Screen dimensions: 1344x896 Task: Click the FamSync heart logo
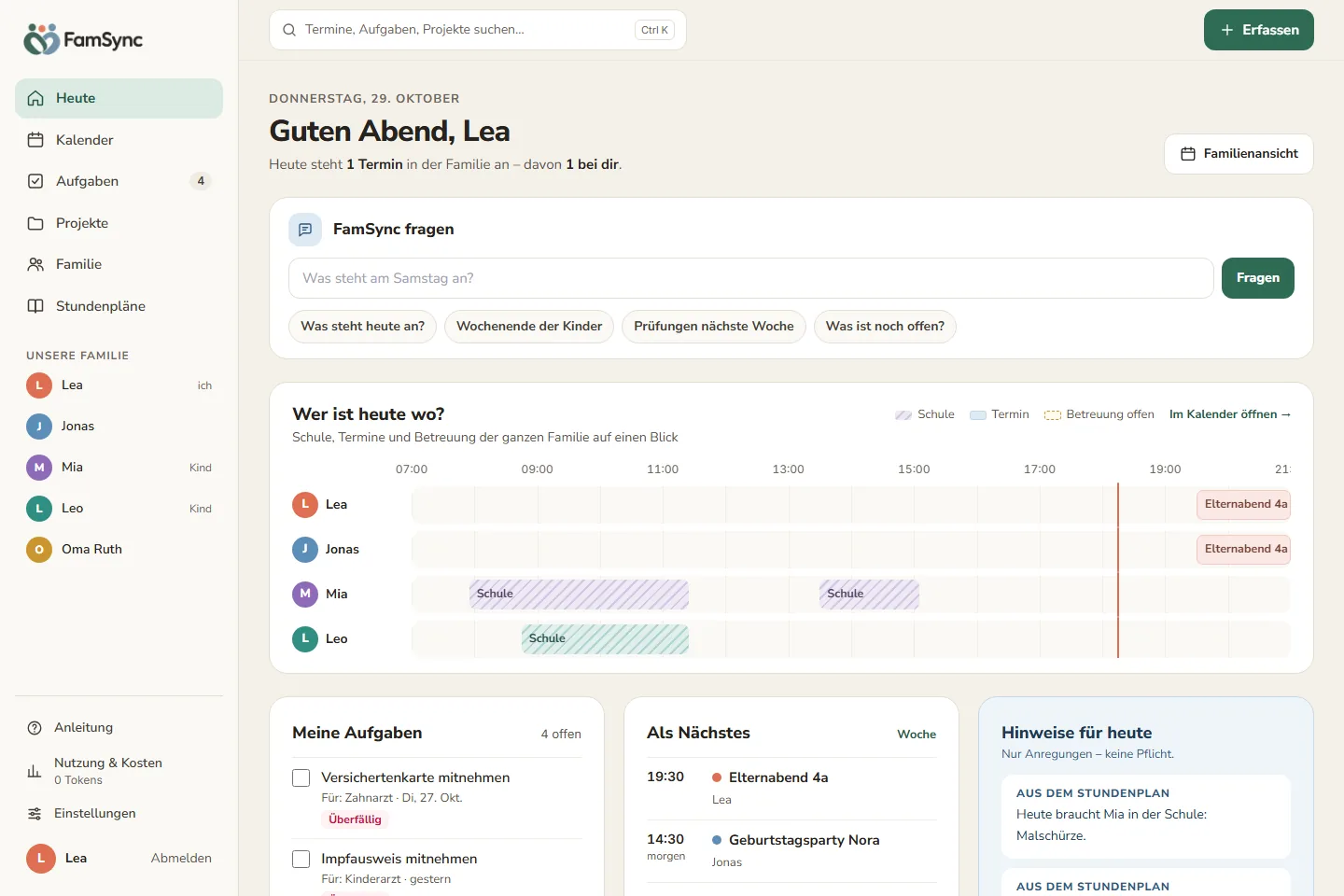pyautogui.click(x=41, y=39)
